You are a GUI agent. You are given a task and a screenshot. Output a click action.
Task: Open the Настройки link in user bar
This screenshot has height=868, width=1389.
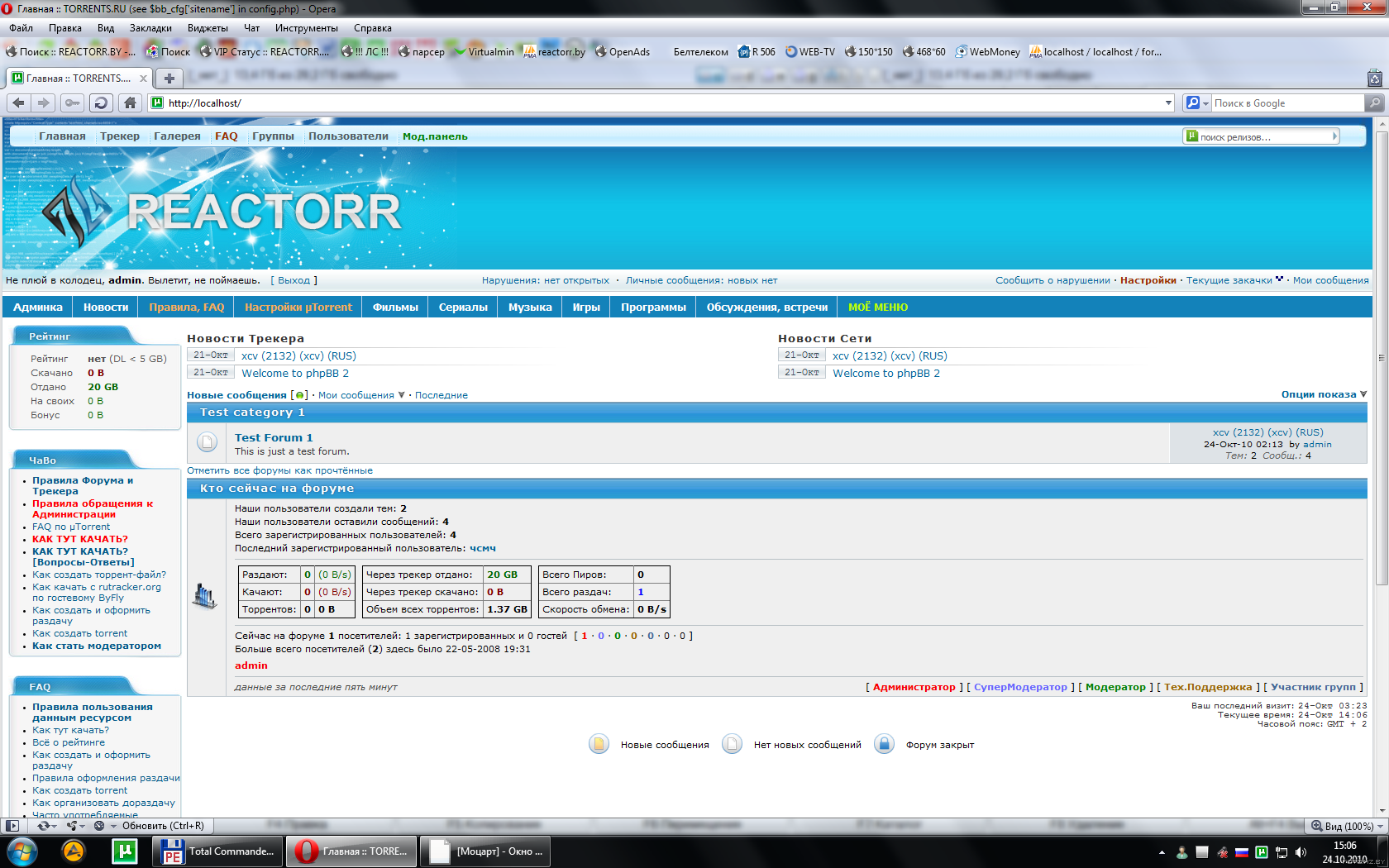point(1148,280)
